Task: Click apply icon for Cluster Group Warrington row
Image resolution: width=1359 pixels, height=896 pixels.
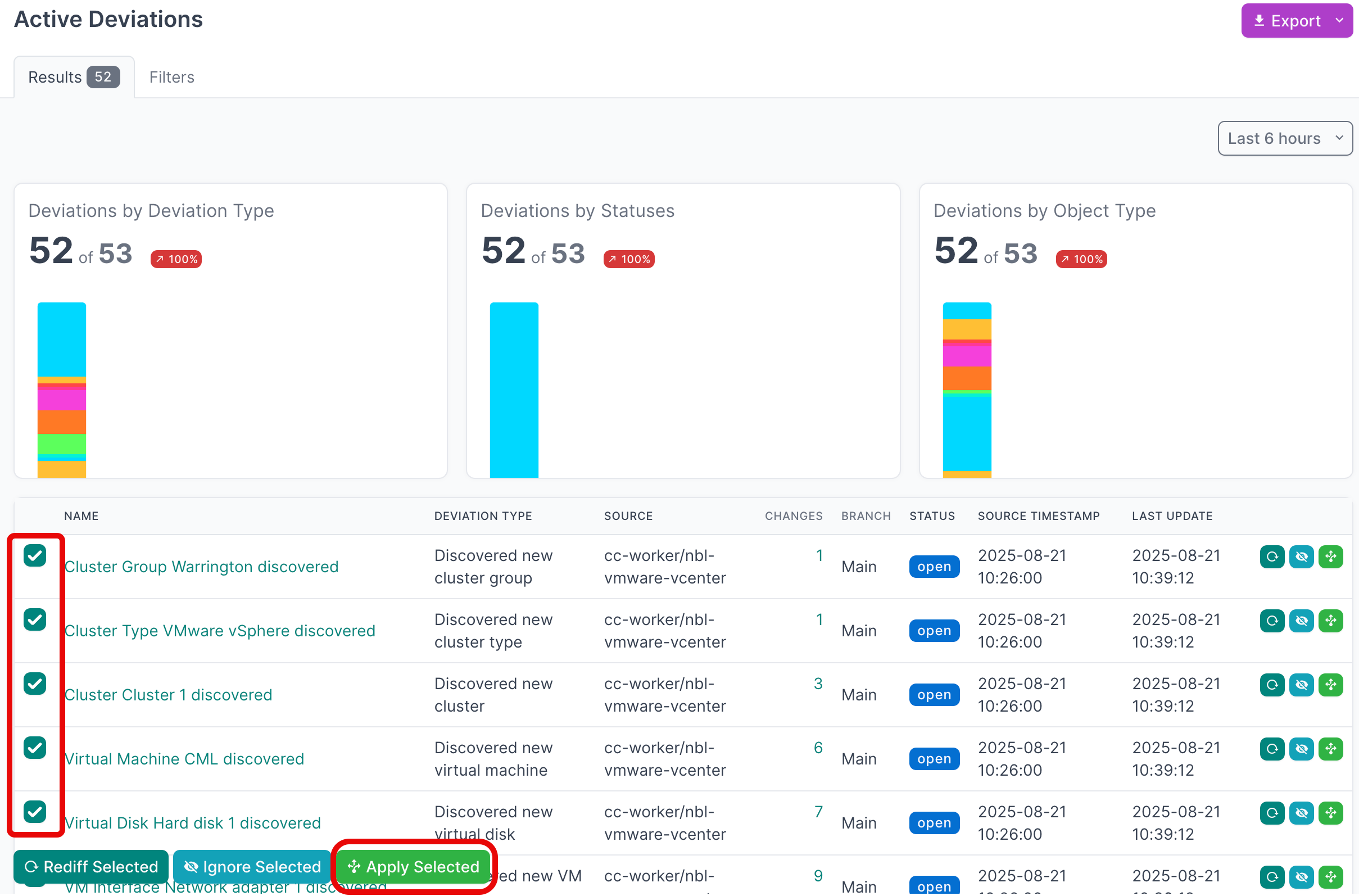Action: coord(1330,556)
